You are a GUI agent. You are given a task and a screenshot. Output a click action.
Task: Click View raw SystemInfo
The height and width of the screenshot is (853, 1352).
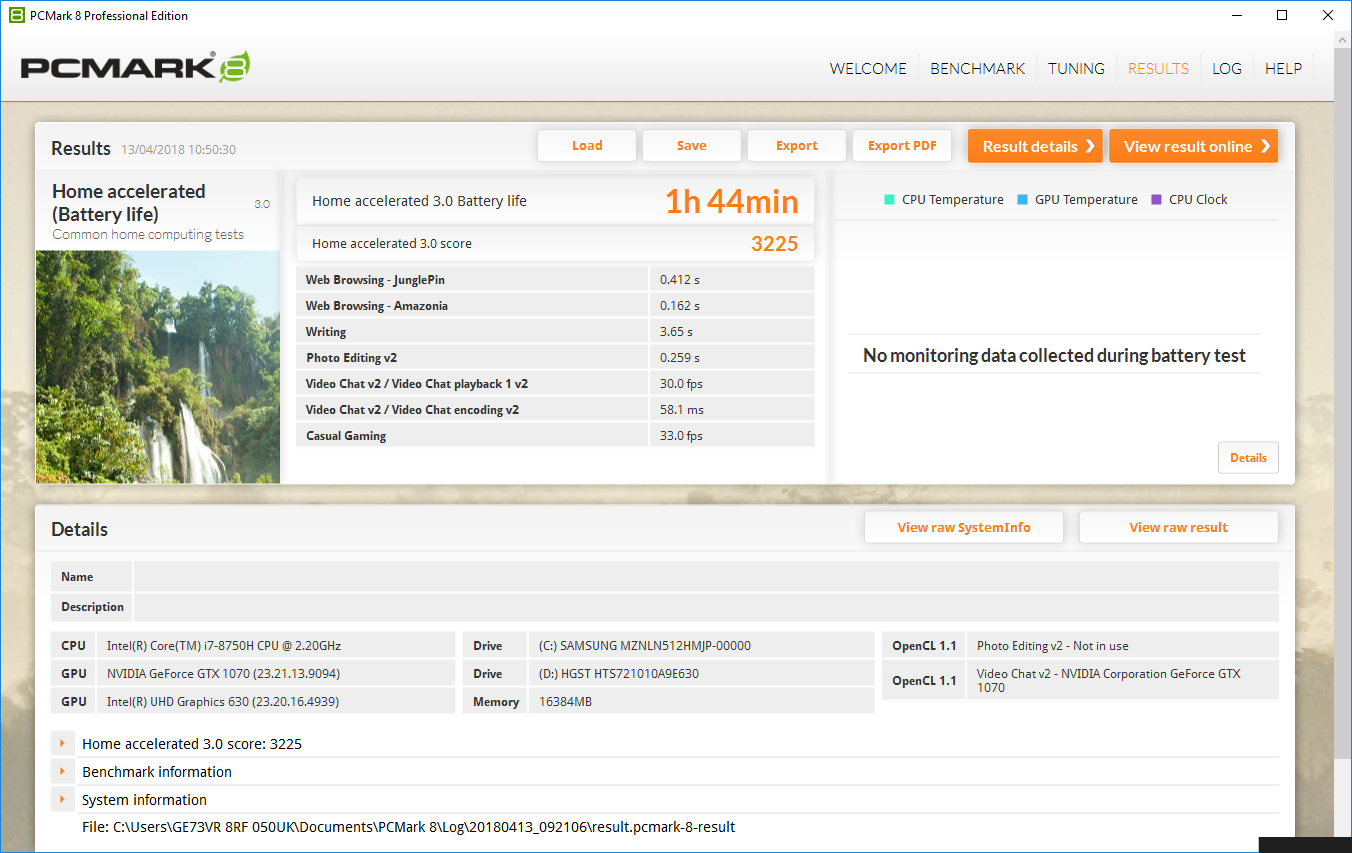click(964, 528)
